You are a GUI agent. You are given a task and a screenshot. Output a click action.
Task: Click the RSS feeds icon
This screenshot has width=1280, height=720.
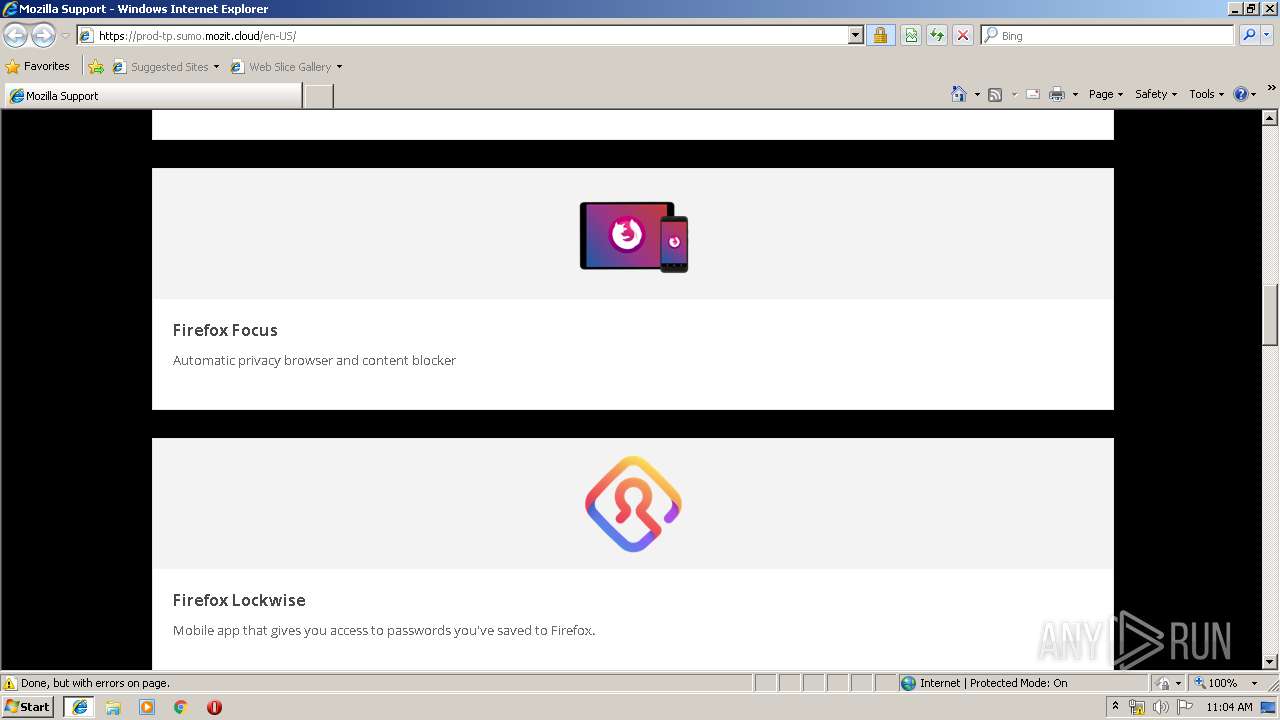995,94
